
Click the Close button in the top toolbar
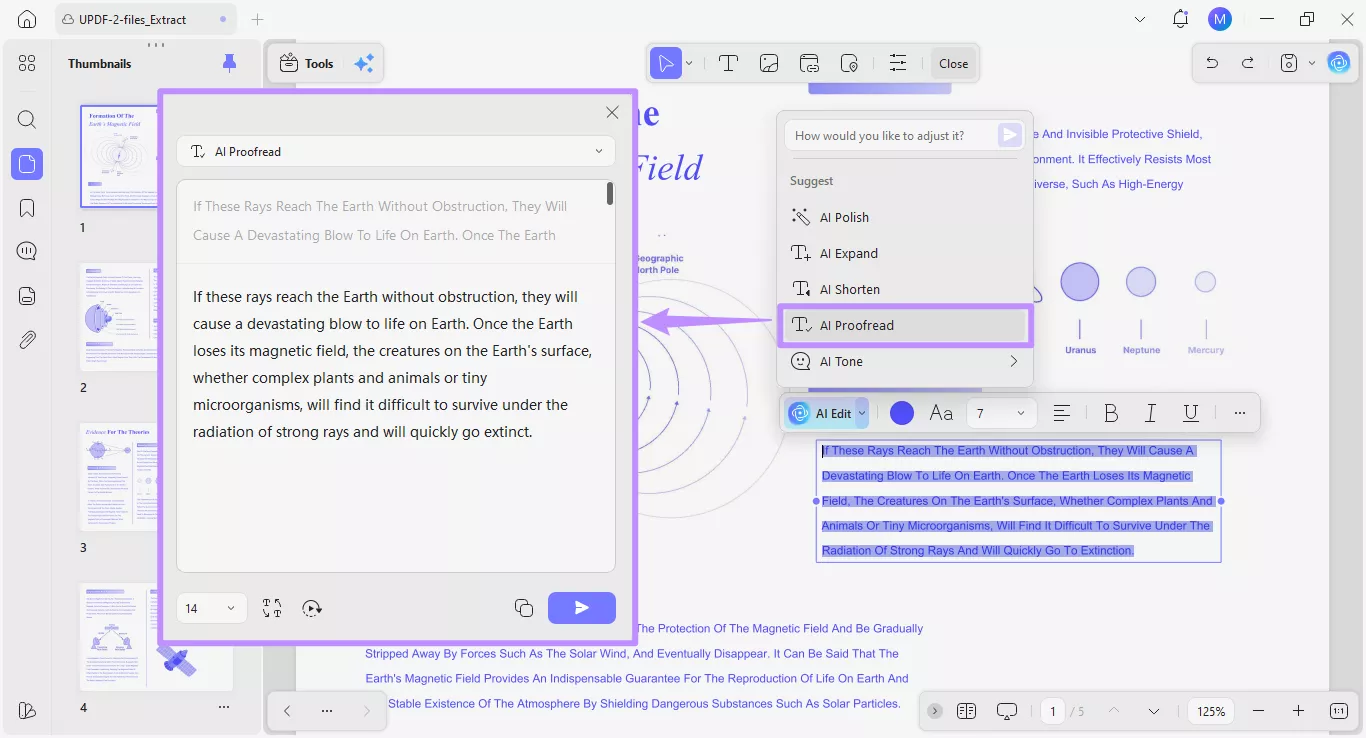pos(952,62)
